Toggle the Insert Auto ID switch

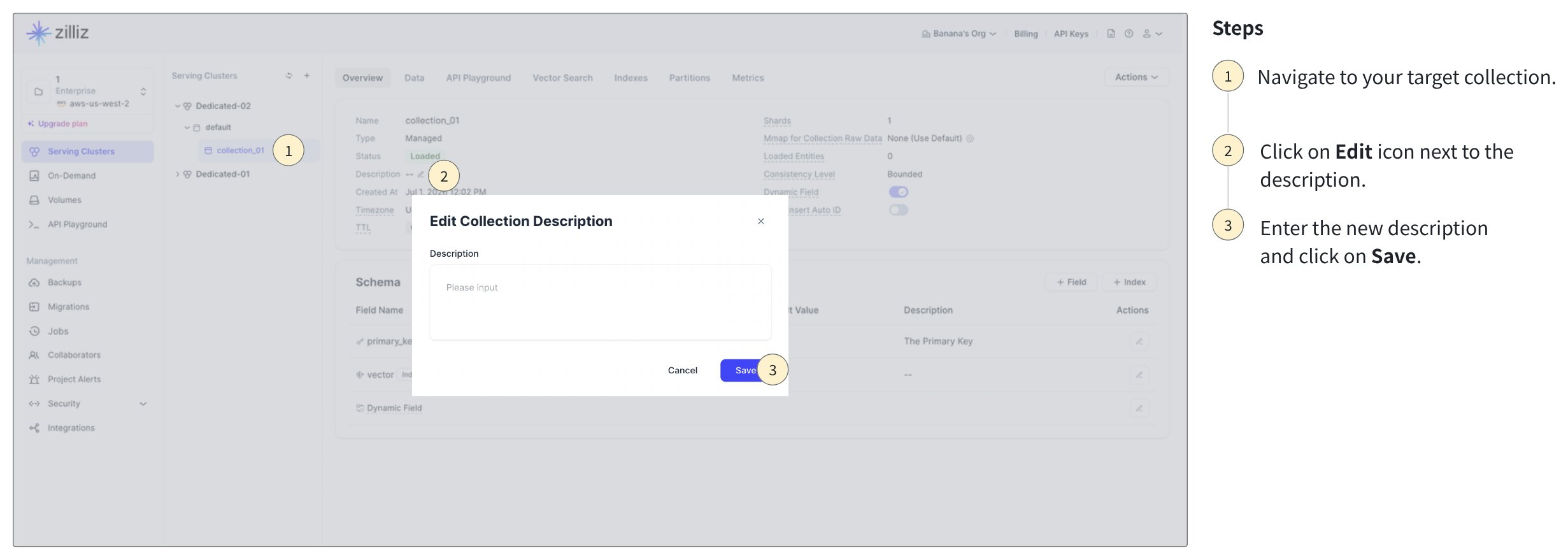[899, 210]
